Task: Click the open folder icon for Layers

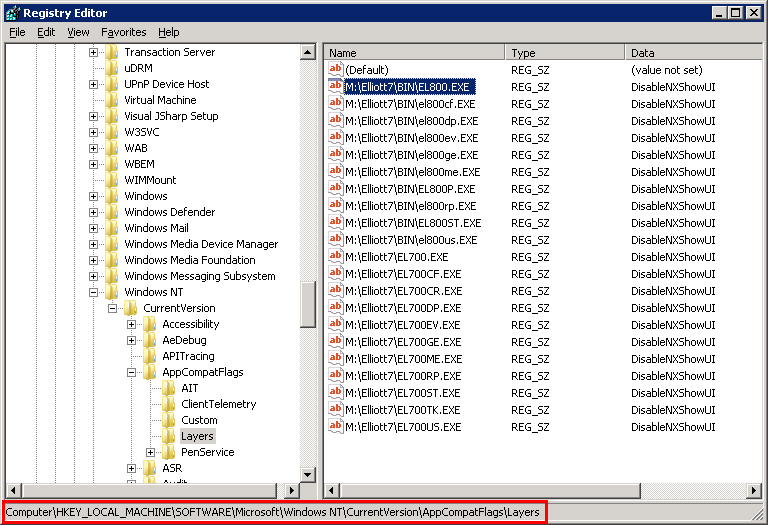Action: (169, 436)
